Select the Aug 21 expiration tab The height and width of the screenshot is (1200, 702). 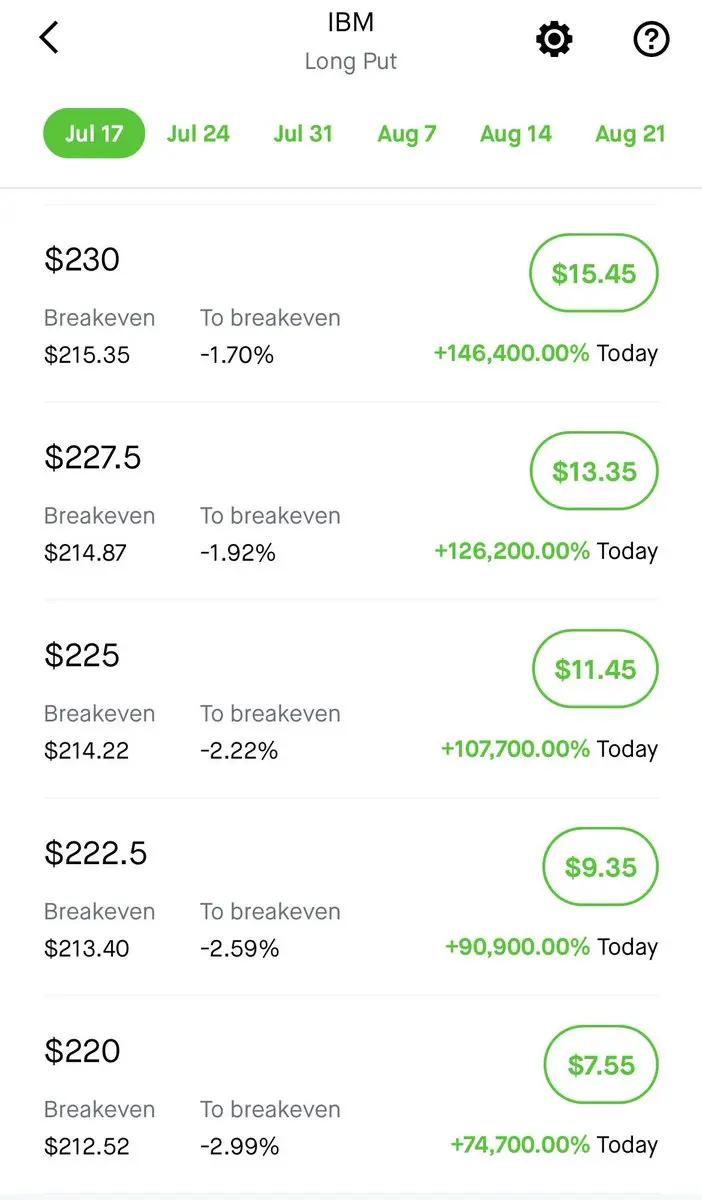630,134
